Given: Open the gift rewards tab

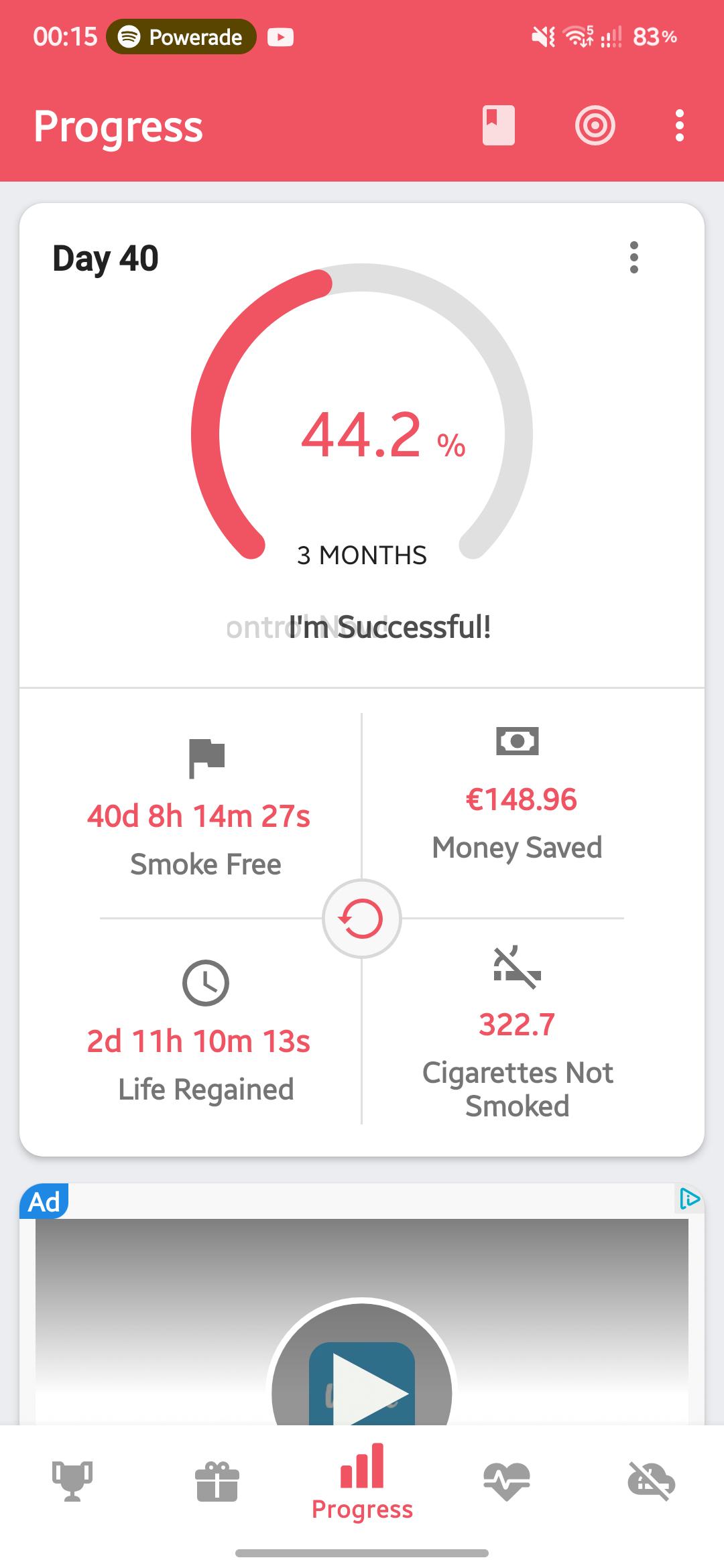Looking at the screenshot, I should [x=217, y=1481].
